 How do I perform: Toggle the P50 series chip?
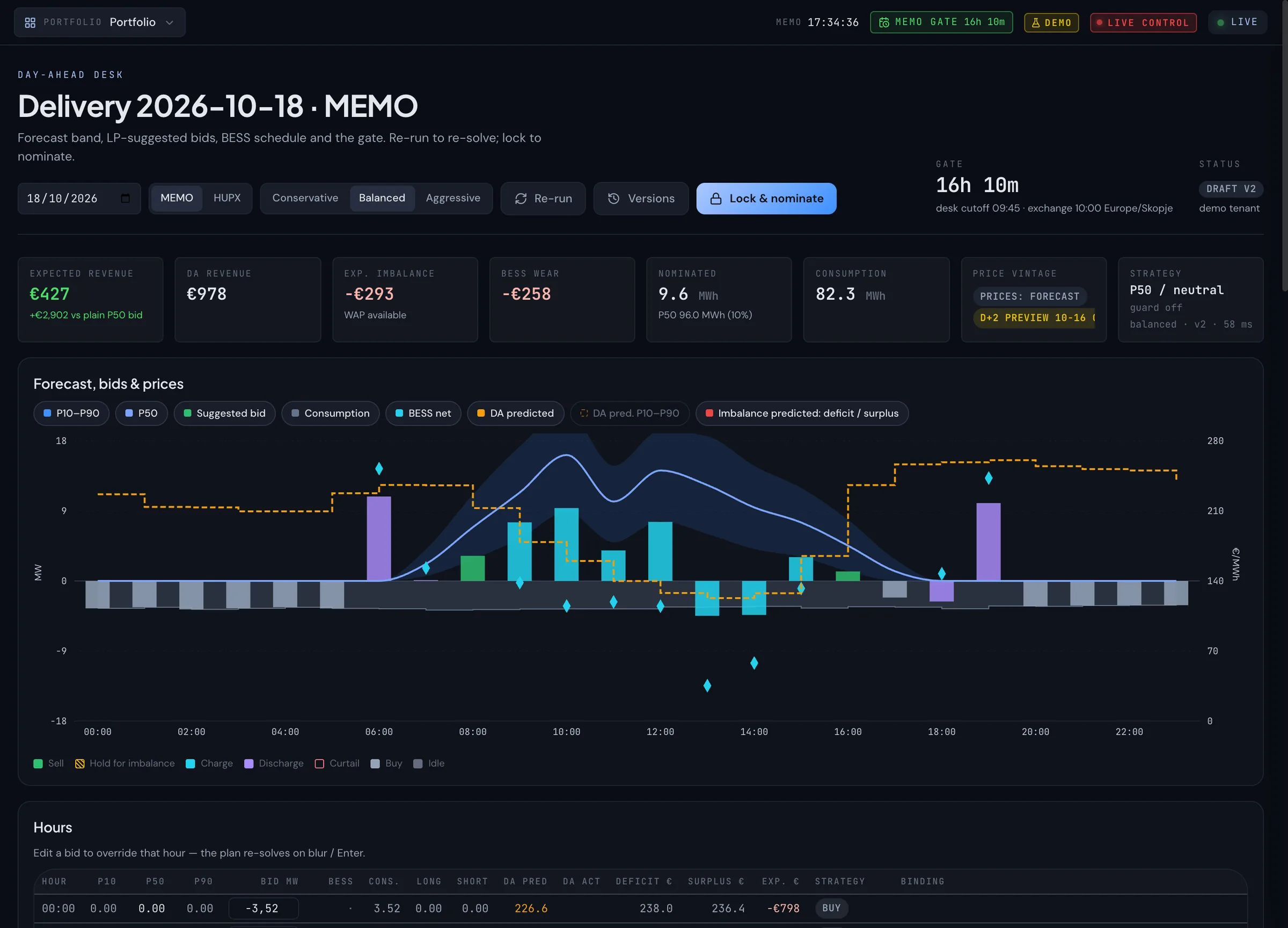pos(141,413)
